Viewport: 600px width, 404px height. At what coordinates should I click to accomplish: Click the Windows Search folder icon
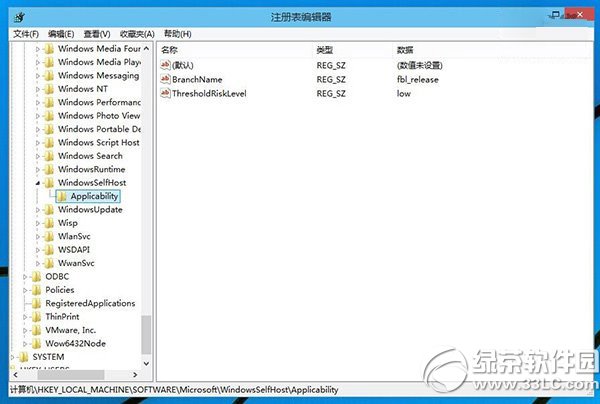[x=49, y=156]
